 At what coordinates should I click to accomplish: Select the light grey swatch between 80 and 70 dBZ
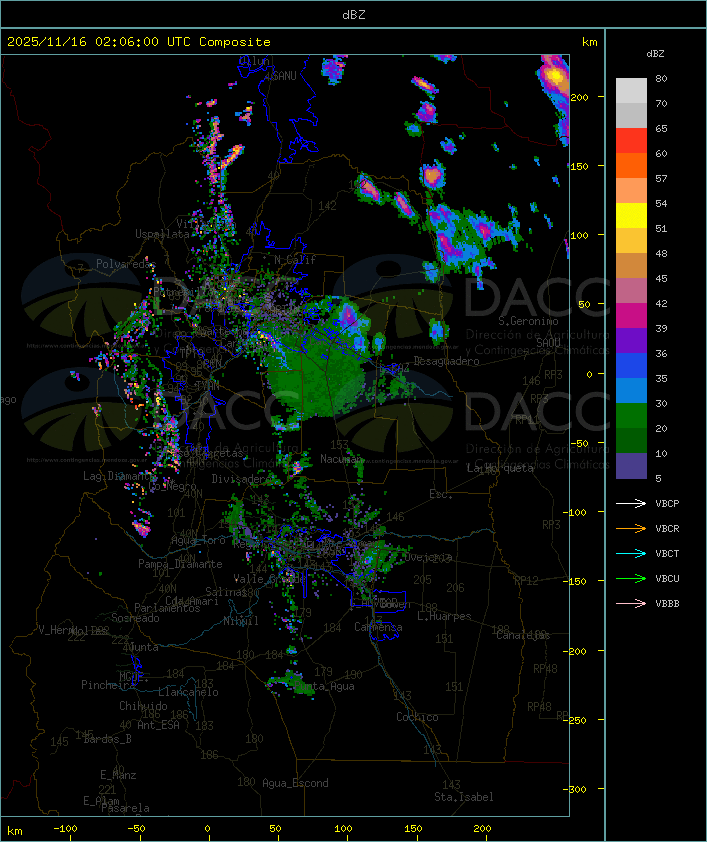coord(631,91)
